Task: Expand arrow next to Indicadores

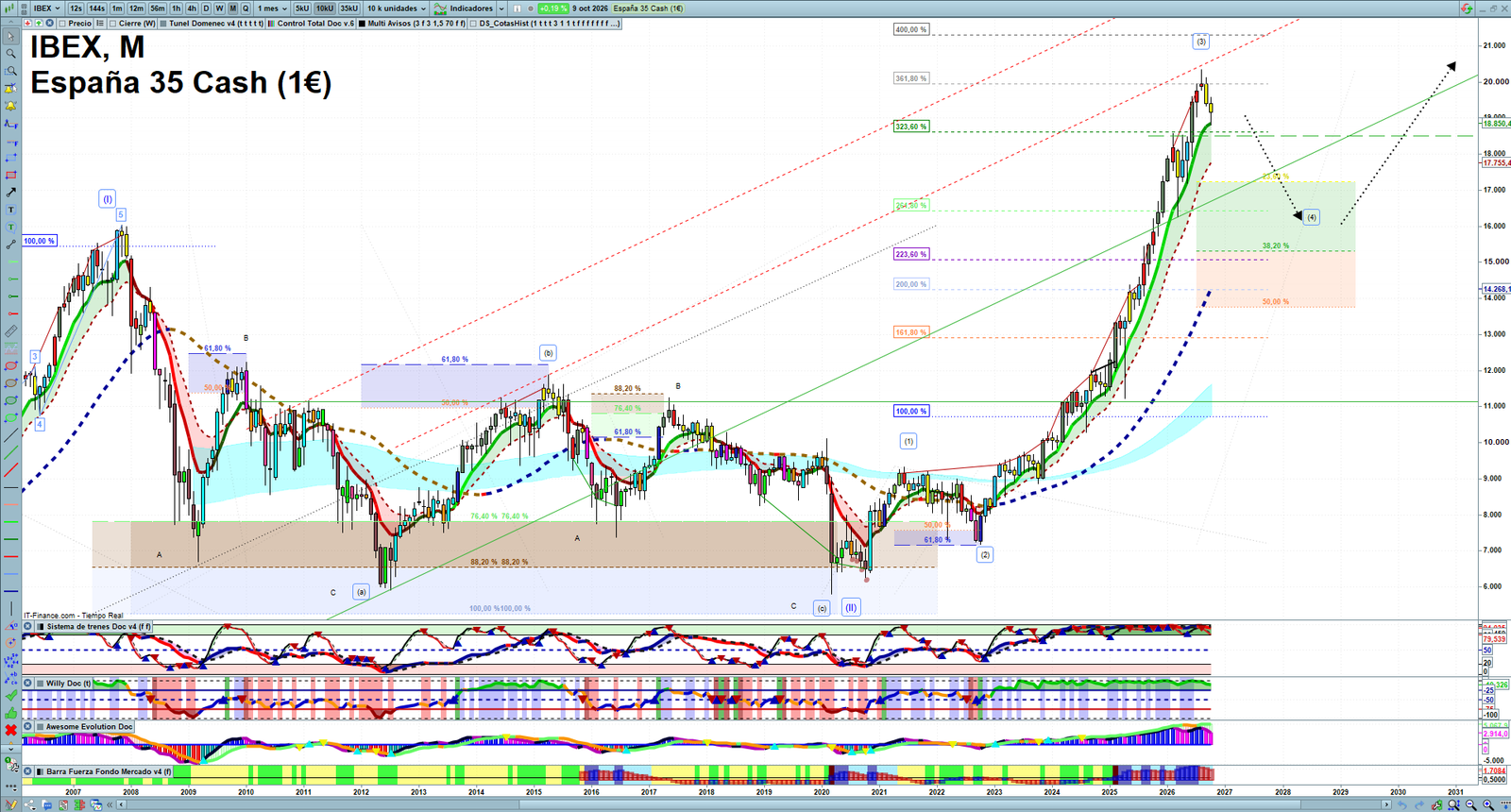Action: click(501, 8)
